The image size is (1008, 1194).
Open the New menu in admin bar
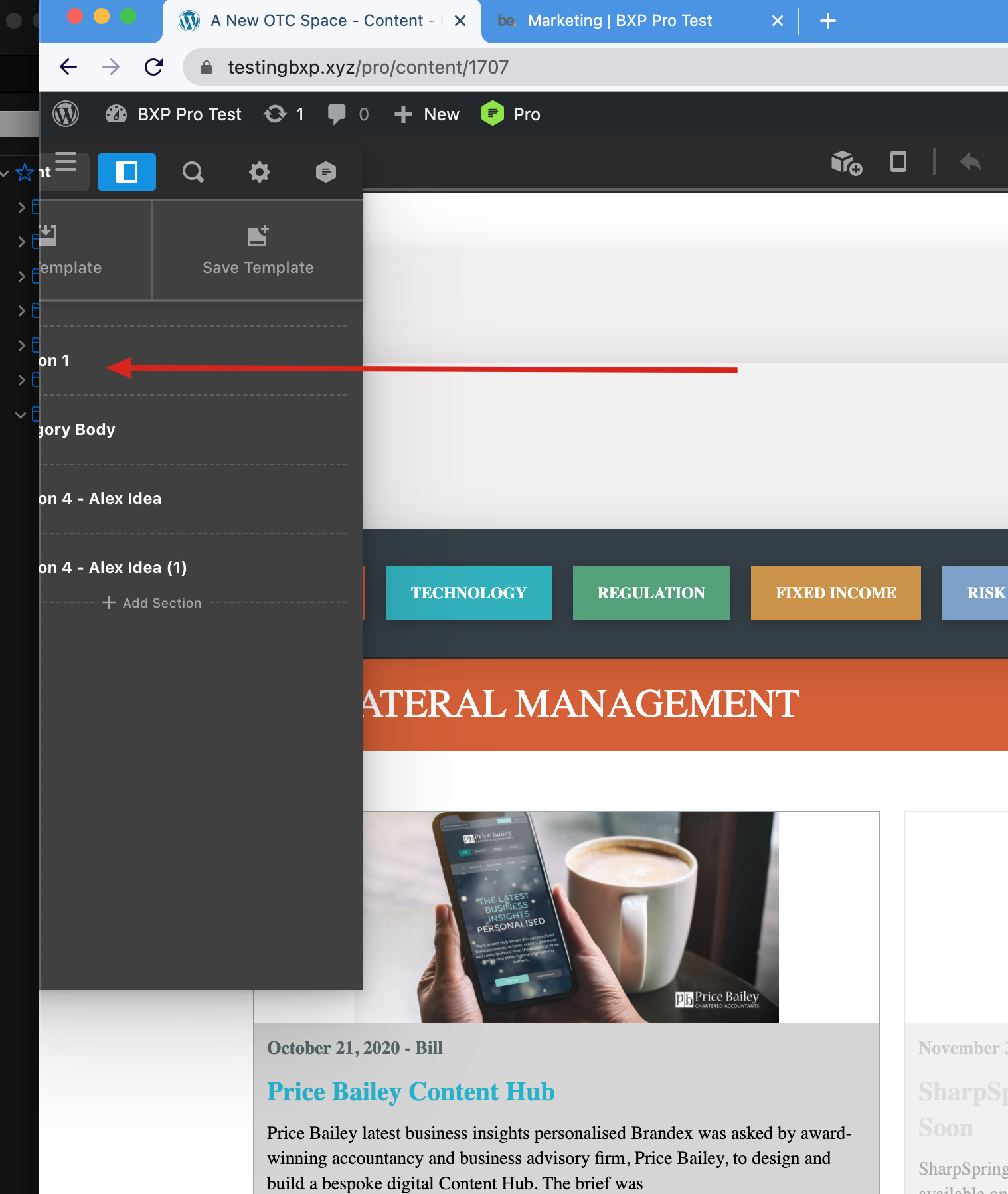coord(427,114)
